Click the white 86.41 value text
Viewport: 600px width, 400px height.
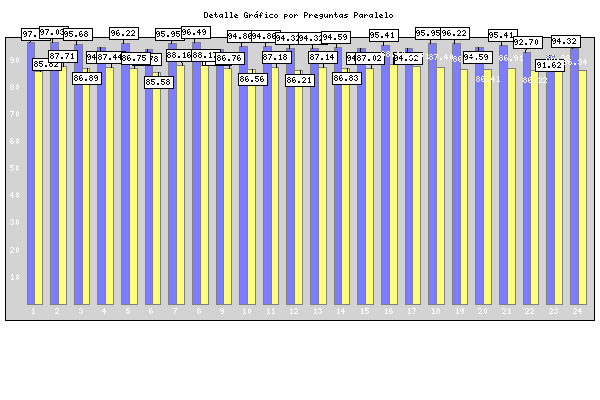[x=488, y=79]
